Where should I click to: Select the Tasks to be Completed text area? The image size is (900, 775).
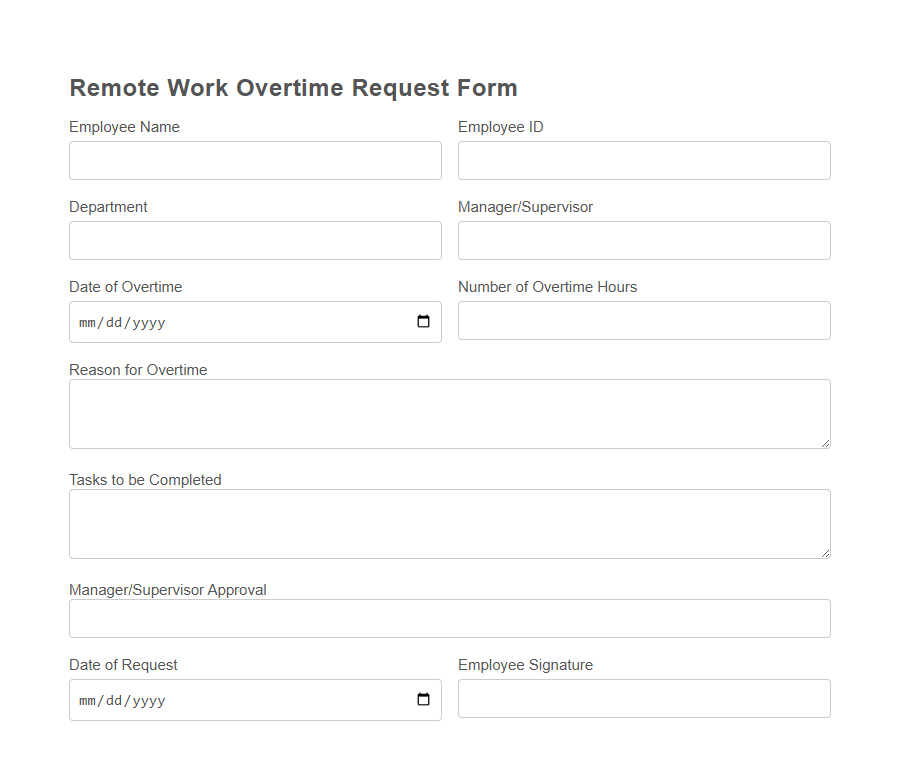coord(449,523)
